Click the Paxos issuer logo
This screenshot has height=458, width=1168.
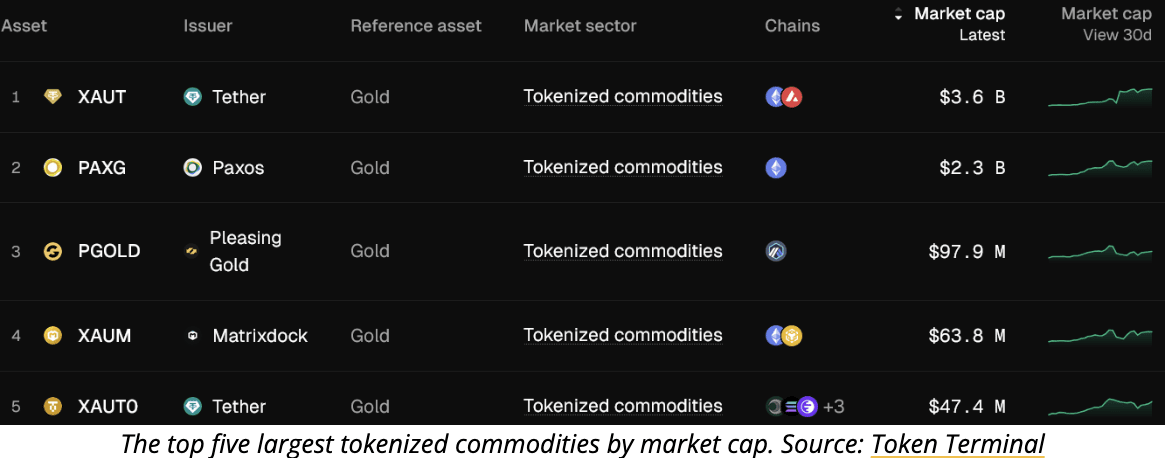click(193, 167)
